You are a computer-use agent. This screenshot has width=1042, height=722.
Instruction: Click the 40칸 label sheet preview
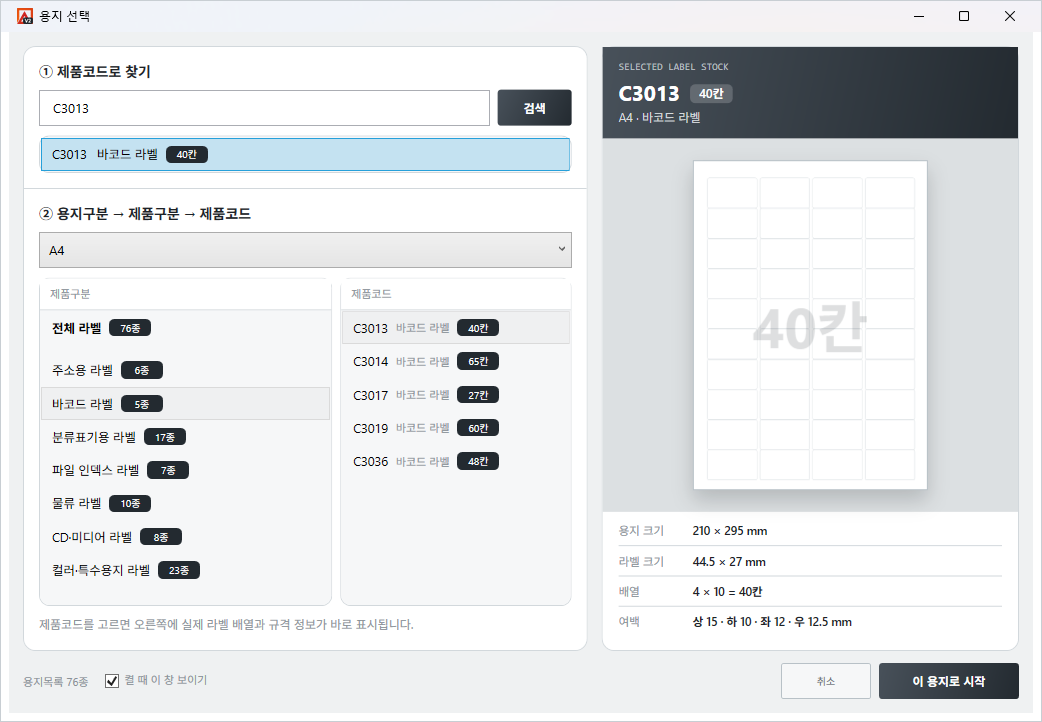click(x=810, y=325)
